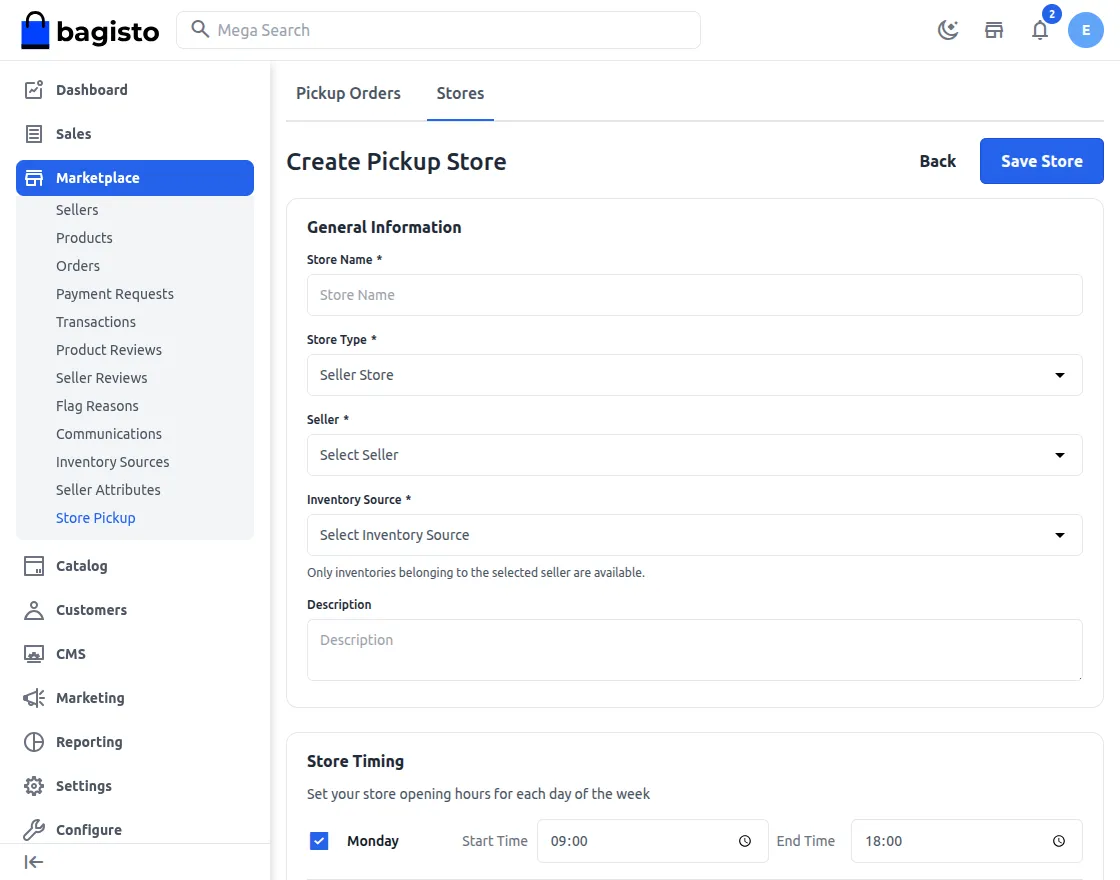The image size is (1120, 880).
Task: Open the Select Inventory Source dropdown
Action: coord(694,535)
